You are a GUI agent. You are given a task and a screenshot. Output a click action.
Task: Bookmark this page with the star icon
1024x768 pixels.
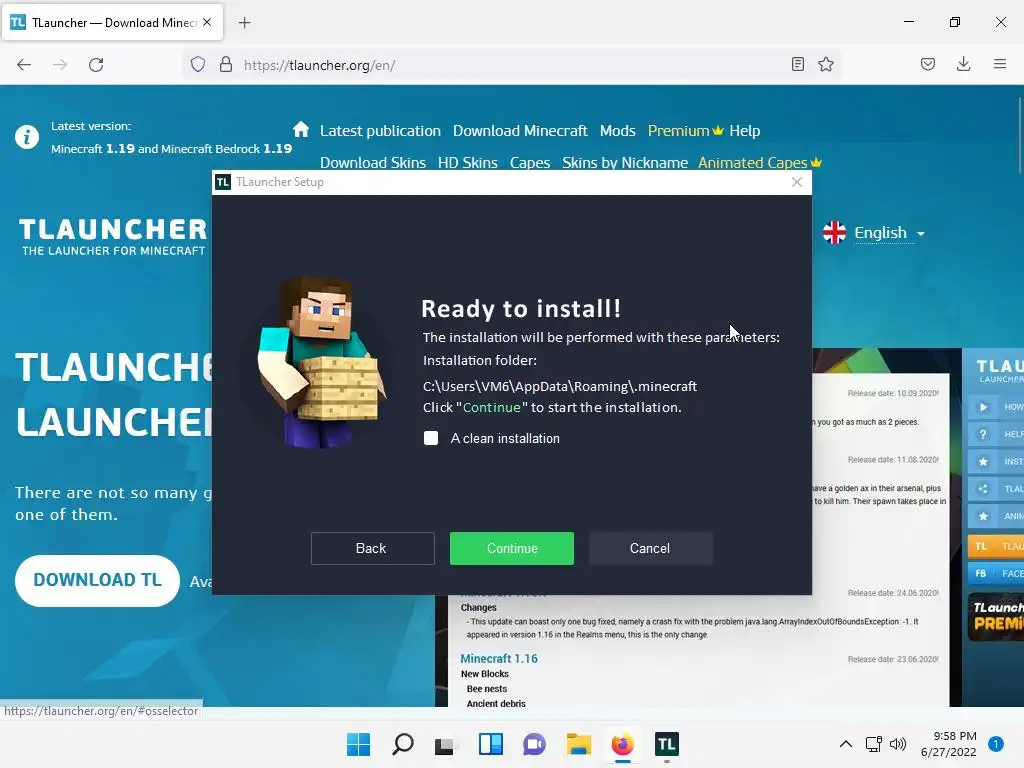[x=826, y=64]
